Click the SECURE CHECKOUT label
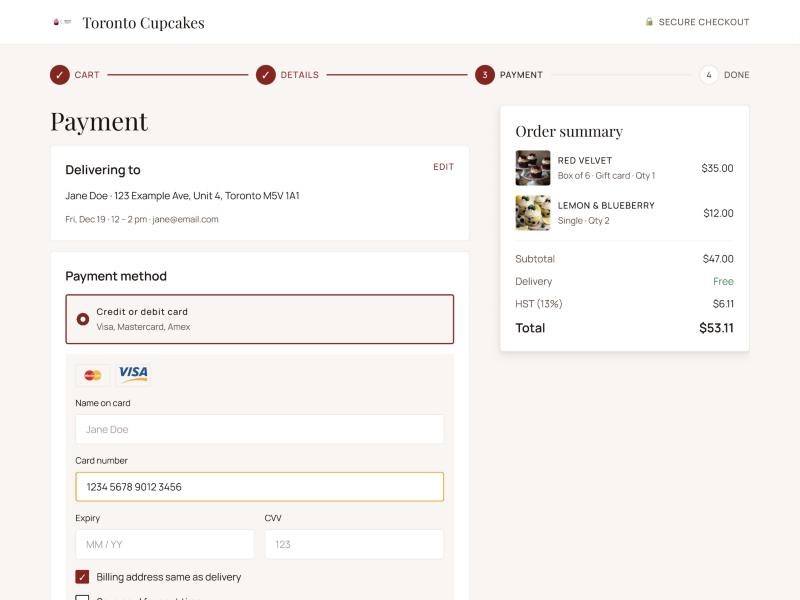This screenshot has height=600, width=800. pos(704,22)
